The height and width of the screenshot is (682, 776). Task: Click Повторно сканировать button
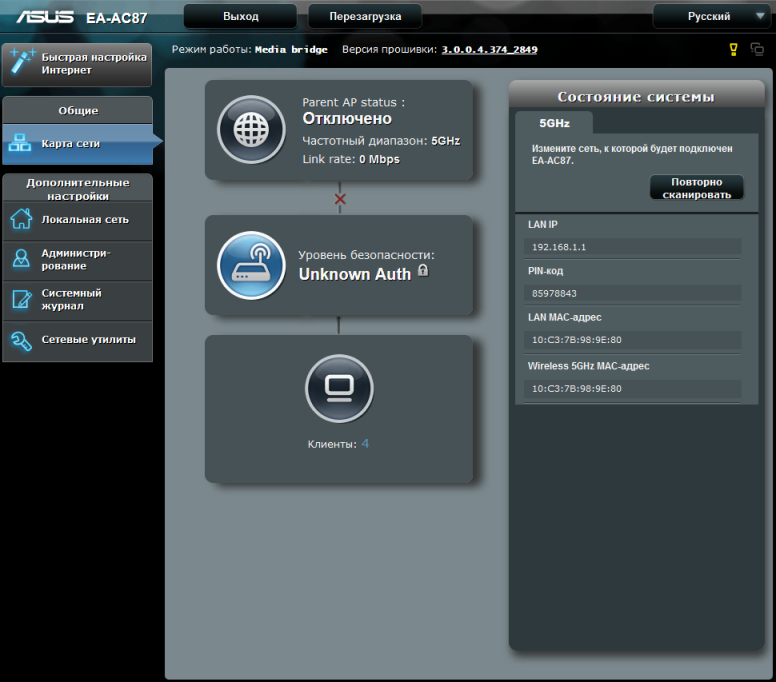click(x=696, y=188)
